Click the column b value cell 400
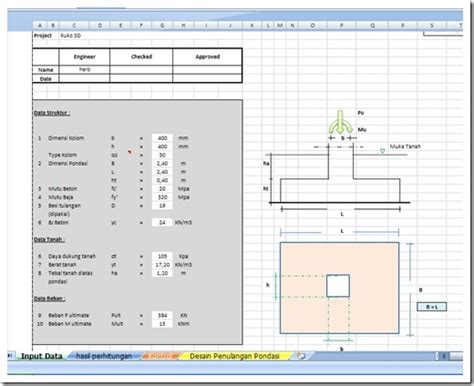 pos(162,138)
